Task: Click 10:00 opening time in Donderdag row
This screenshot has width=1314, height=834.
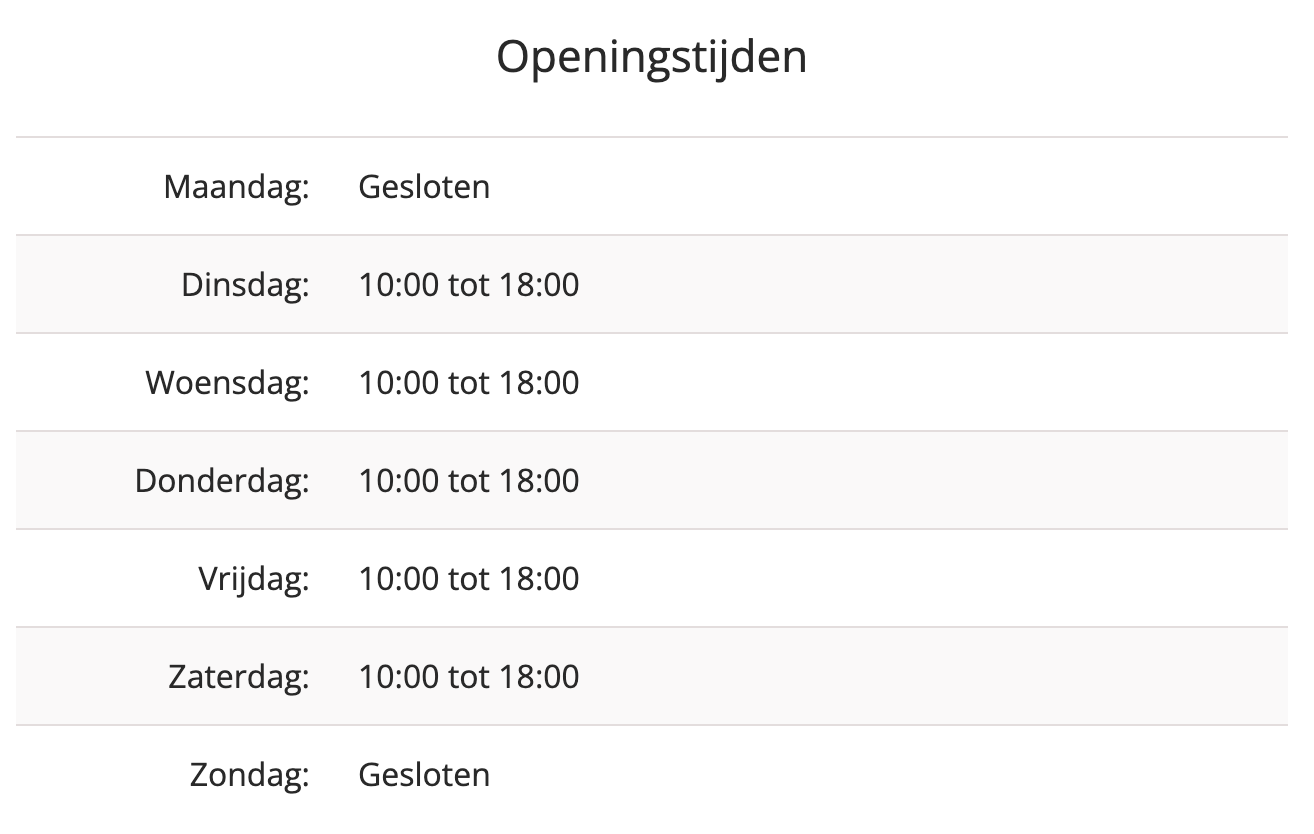Action: point(398,481)
